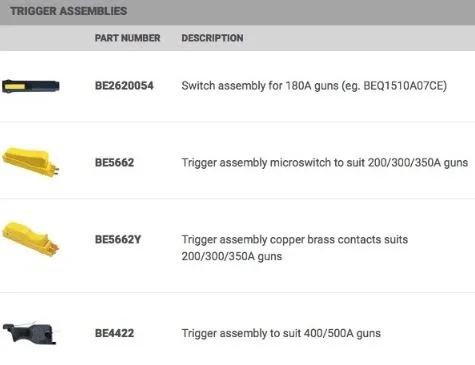Choose part number BE4422
This screenshot has height=365, width=475.
[x=114, y=333]
